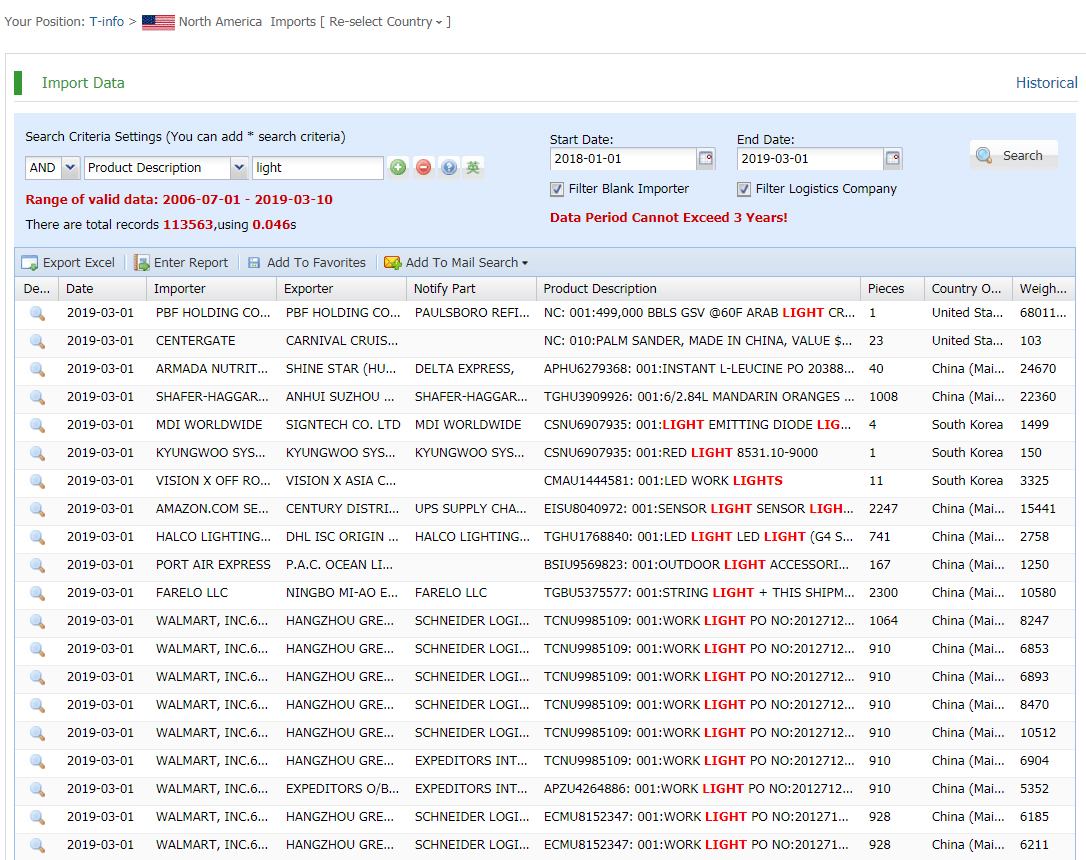The image size is (1086, 860).
Task: Open the T-info breadcrumb link
Action: (107, 22)
